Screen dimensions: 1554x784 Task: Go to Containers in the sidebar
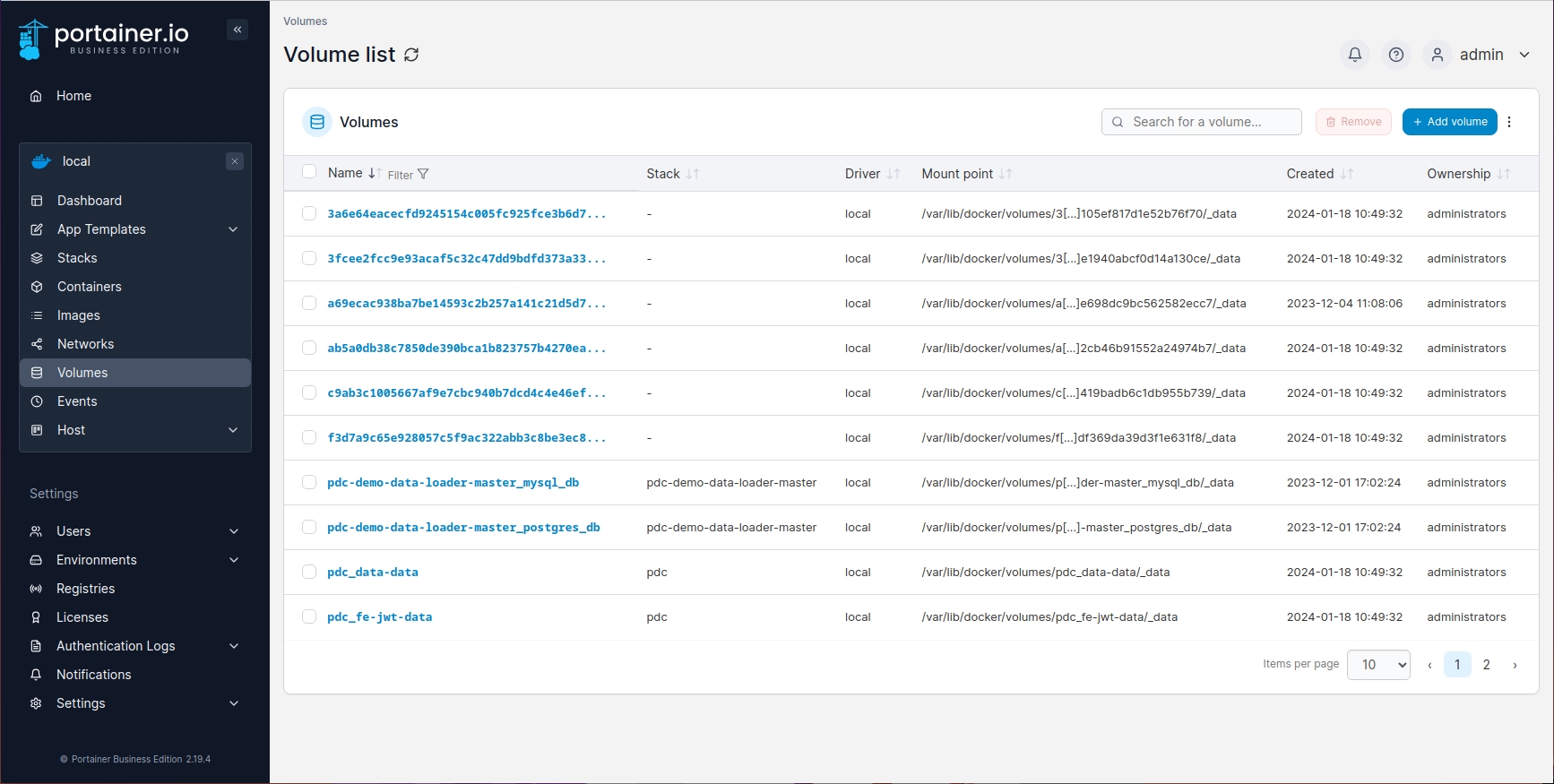tap(89, 287)
